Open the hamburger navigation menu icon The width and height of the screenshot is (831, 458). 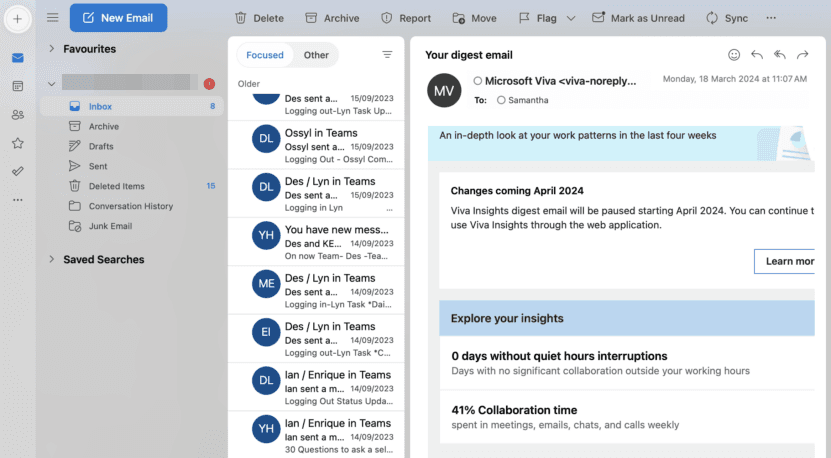point(52,17)
